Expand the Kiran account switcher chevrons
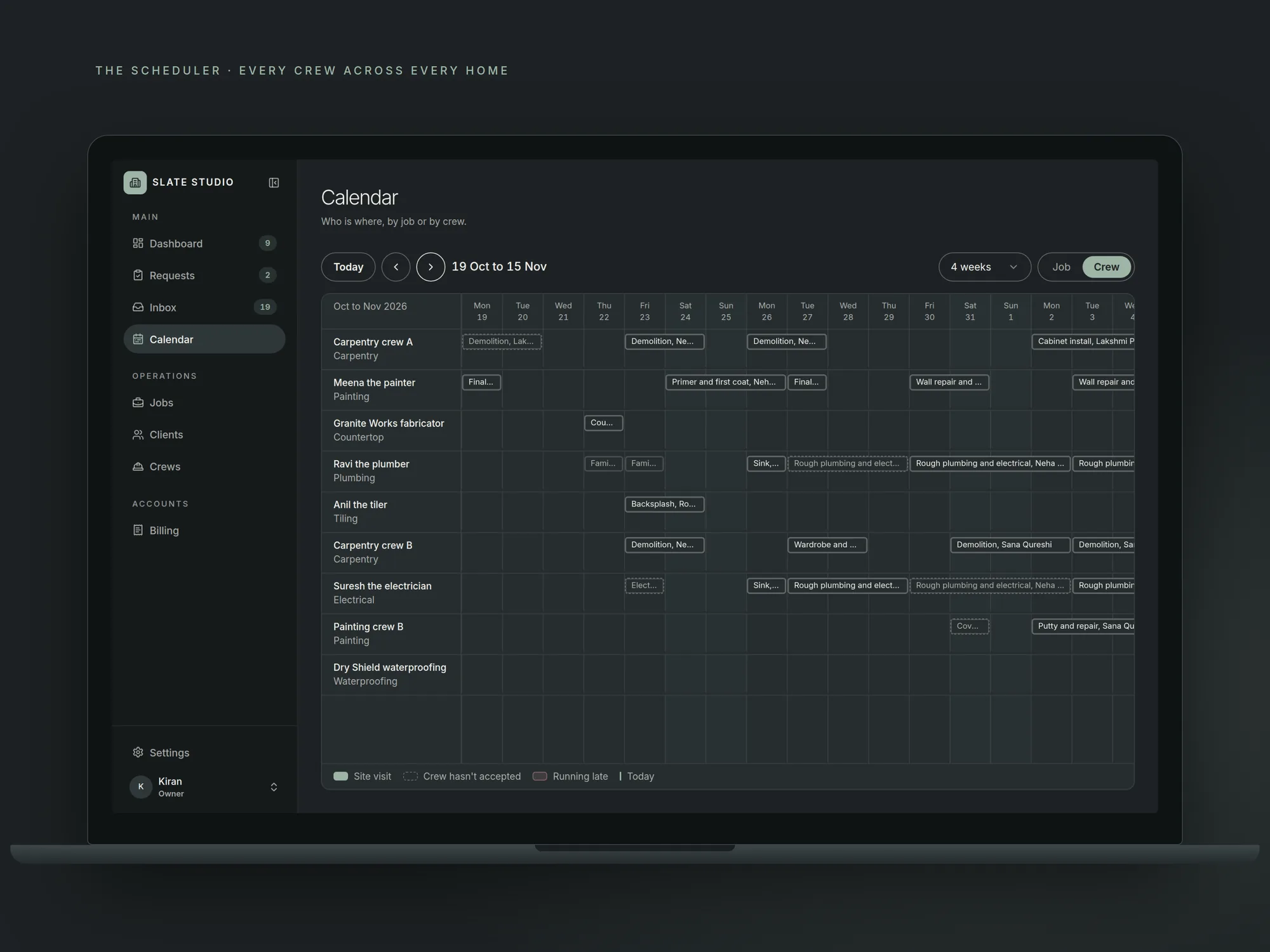This screenshot has height=952, width=1270. [x=274, y=787]
